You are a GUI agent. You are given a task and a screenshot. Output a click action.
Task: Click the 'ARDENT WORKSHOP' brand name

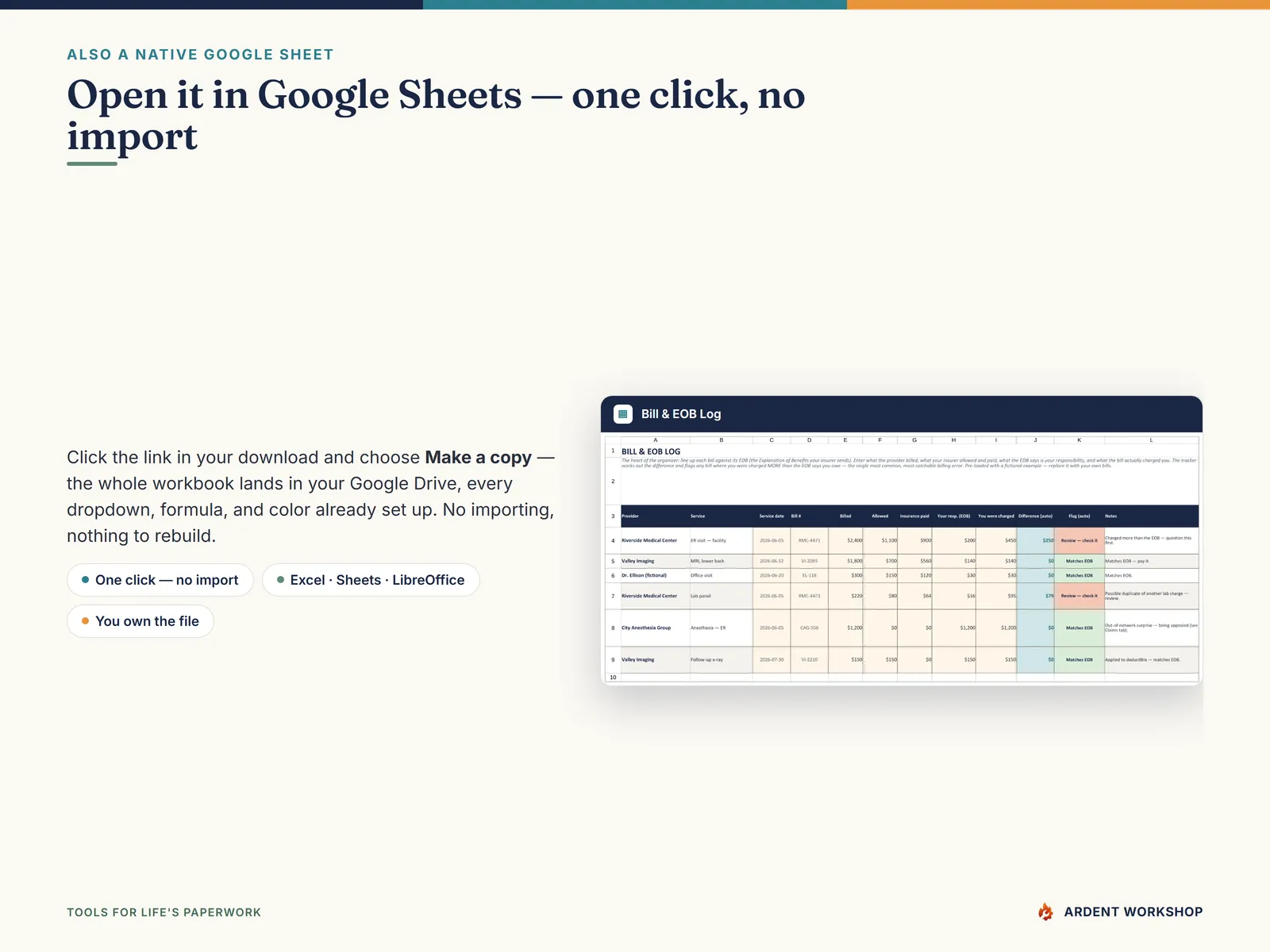[1133, 912]
